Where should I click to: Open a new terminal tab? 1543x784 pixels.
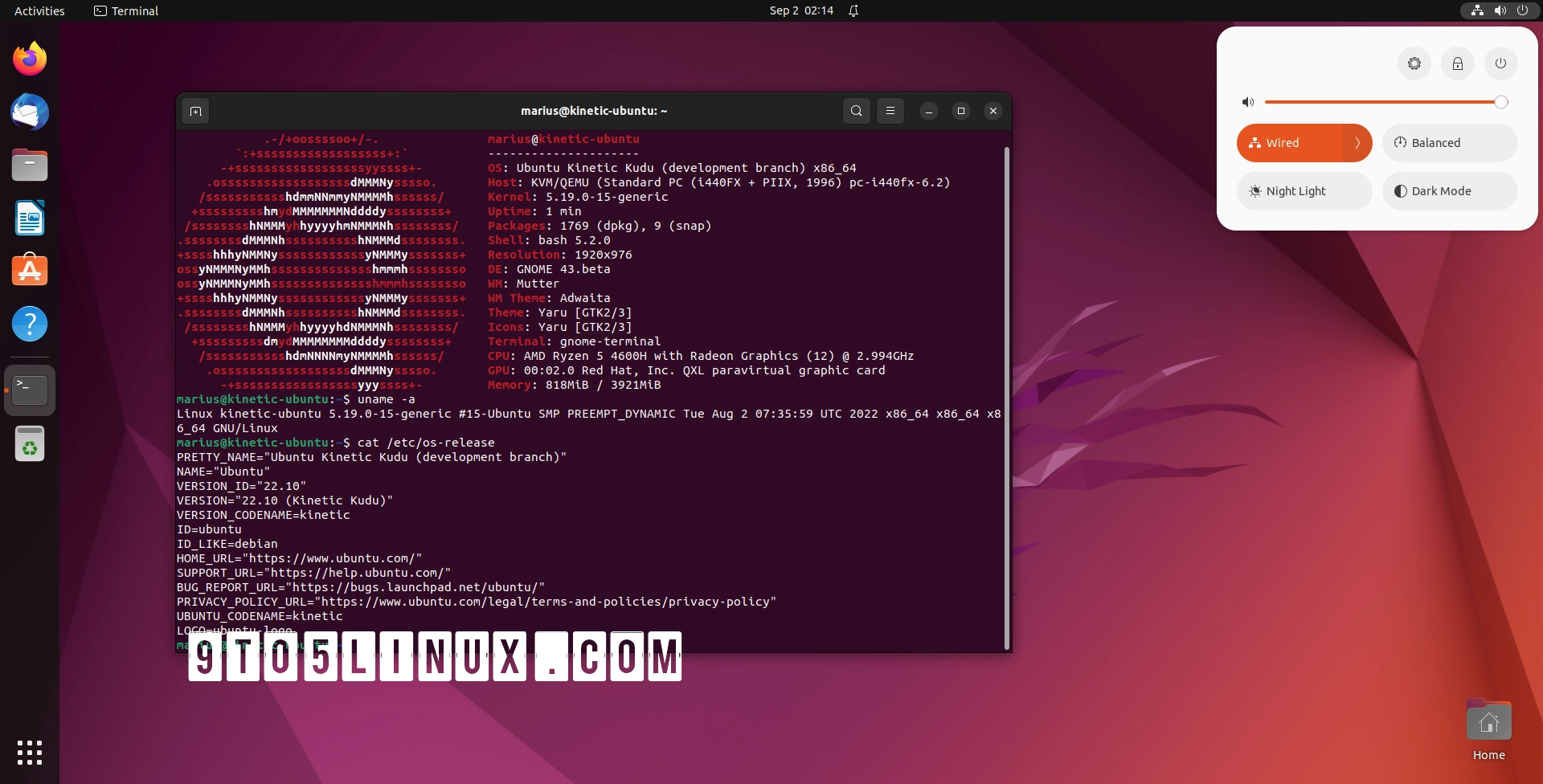tap(194, 111)
